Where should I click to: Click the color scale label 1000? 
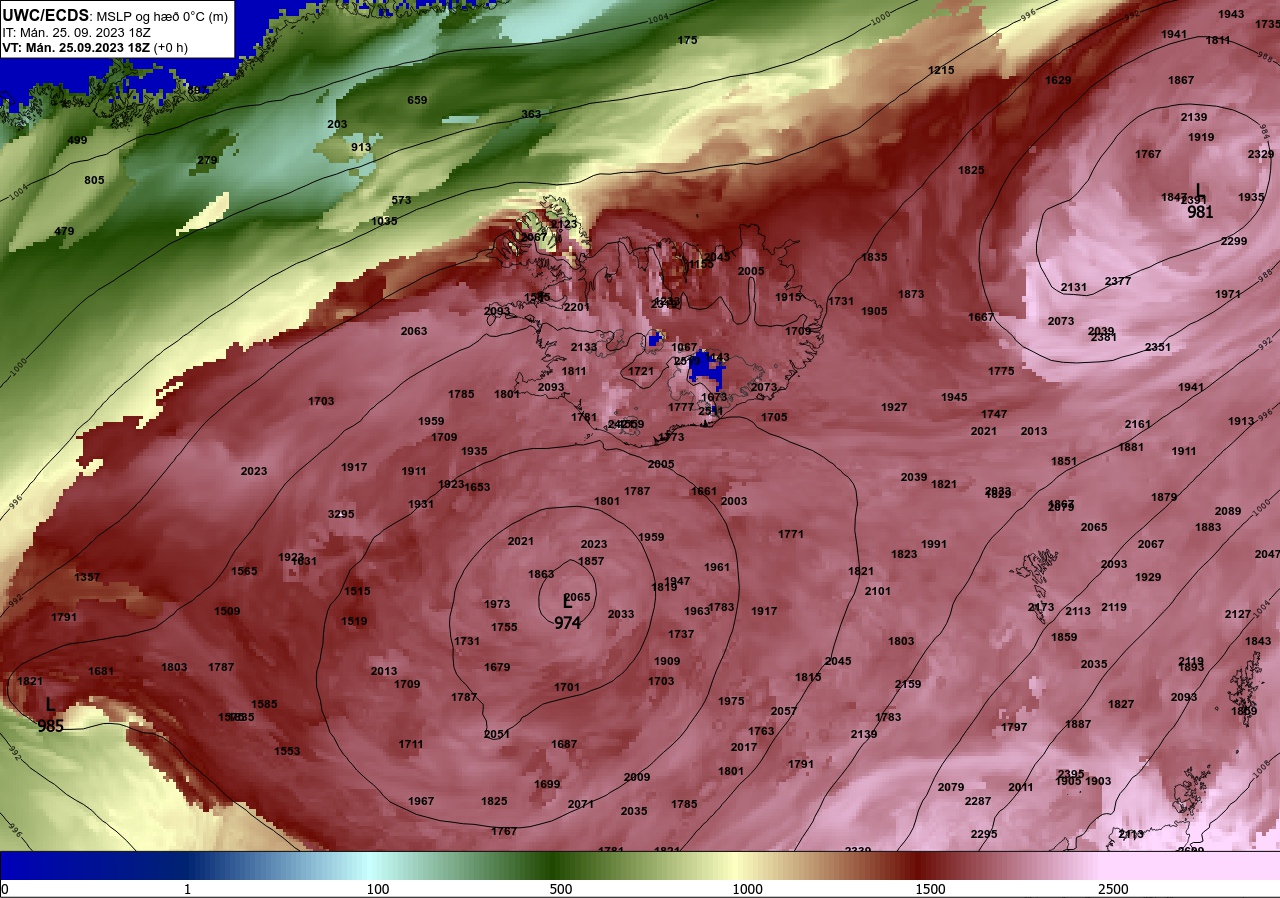[747, 889]
